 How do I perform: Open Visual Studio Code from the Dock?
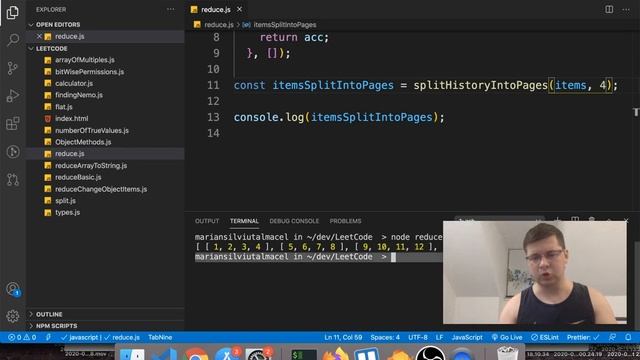(164, 354)
